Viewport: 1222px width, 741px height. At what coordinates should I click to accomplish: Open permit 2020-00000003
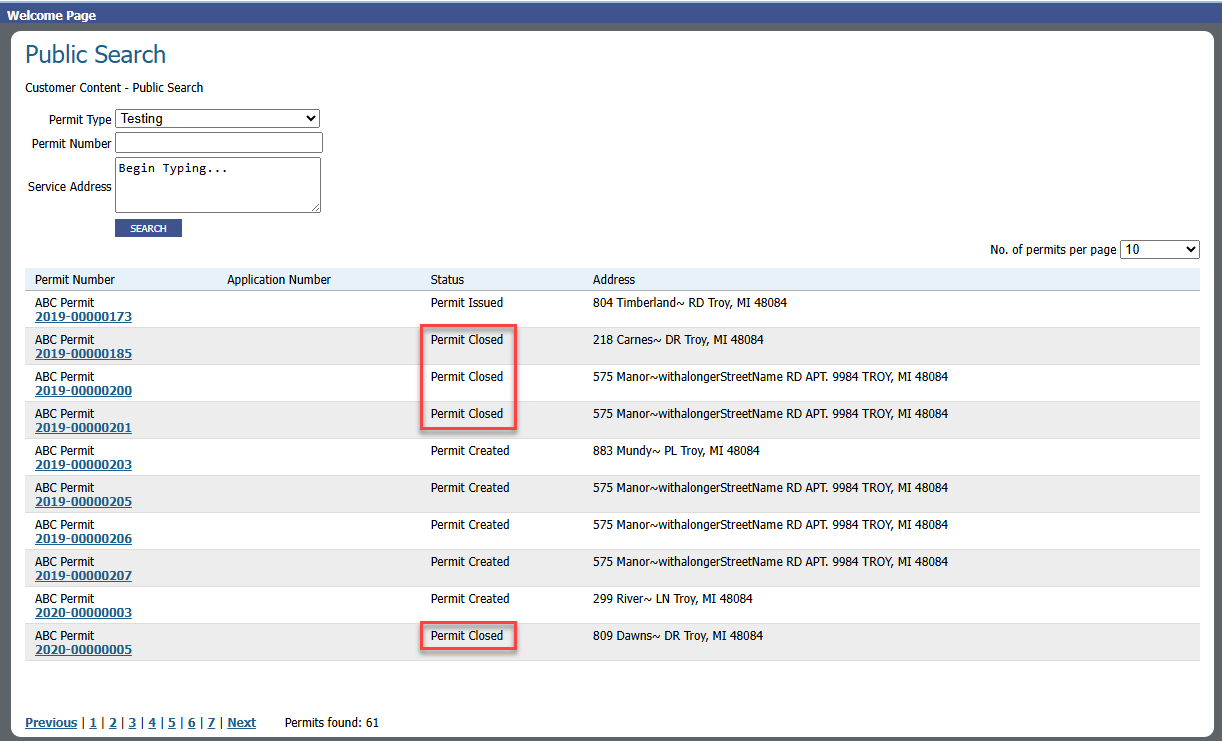pyautogui.click(x=83, y=613)
